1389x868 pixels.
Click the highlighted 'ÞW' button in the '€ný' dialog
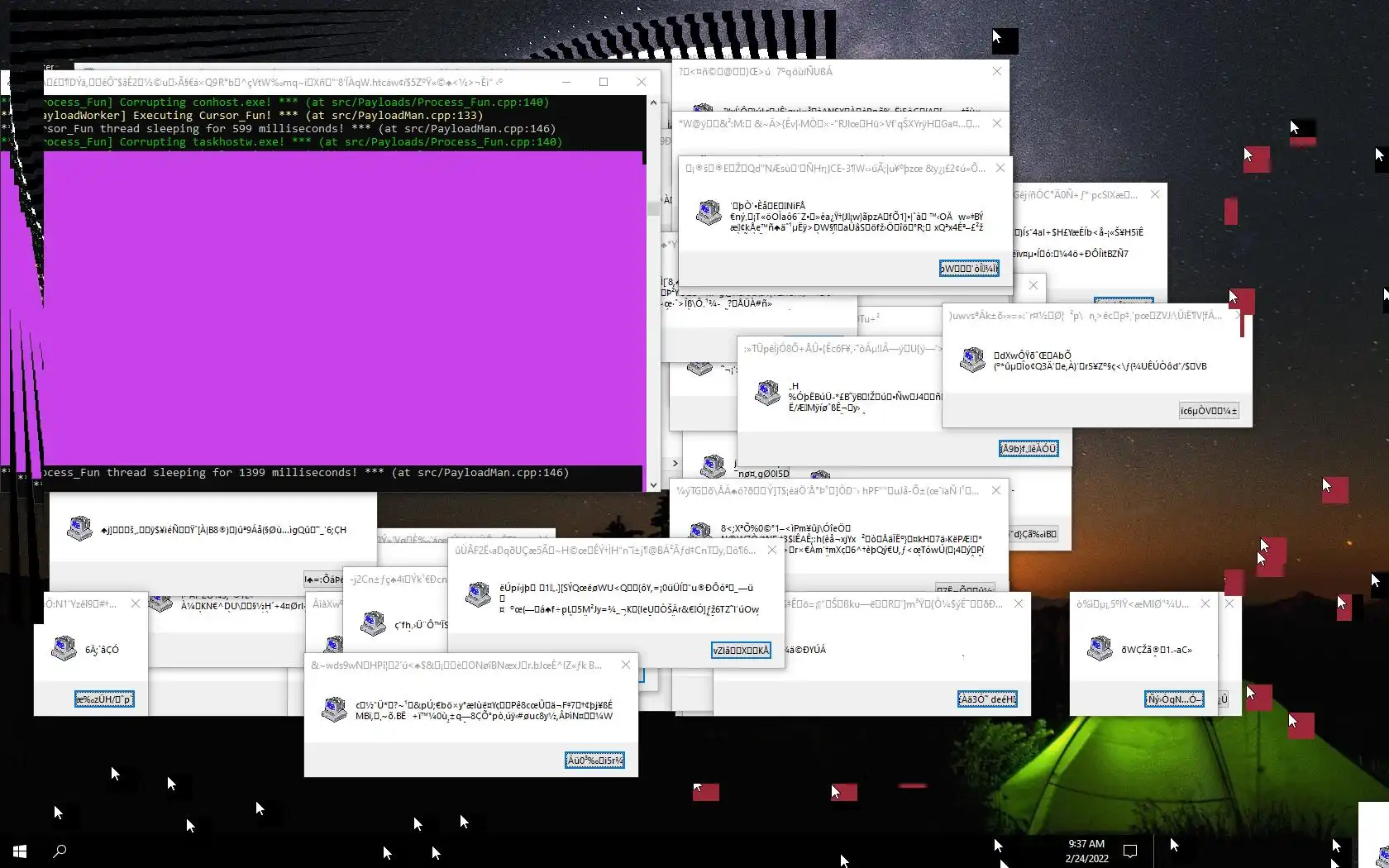(969, 268)
